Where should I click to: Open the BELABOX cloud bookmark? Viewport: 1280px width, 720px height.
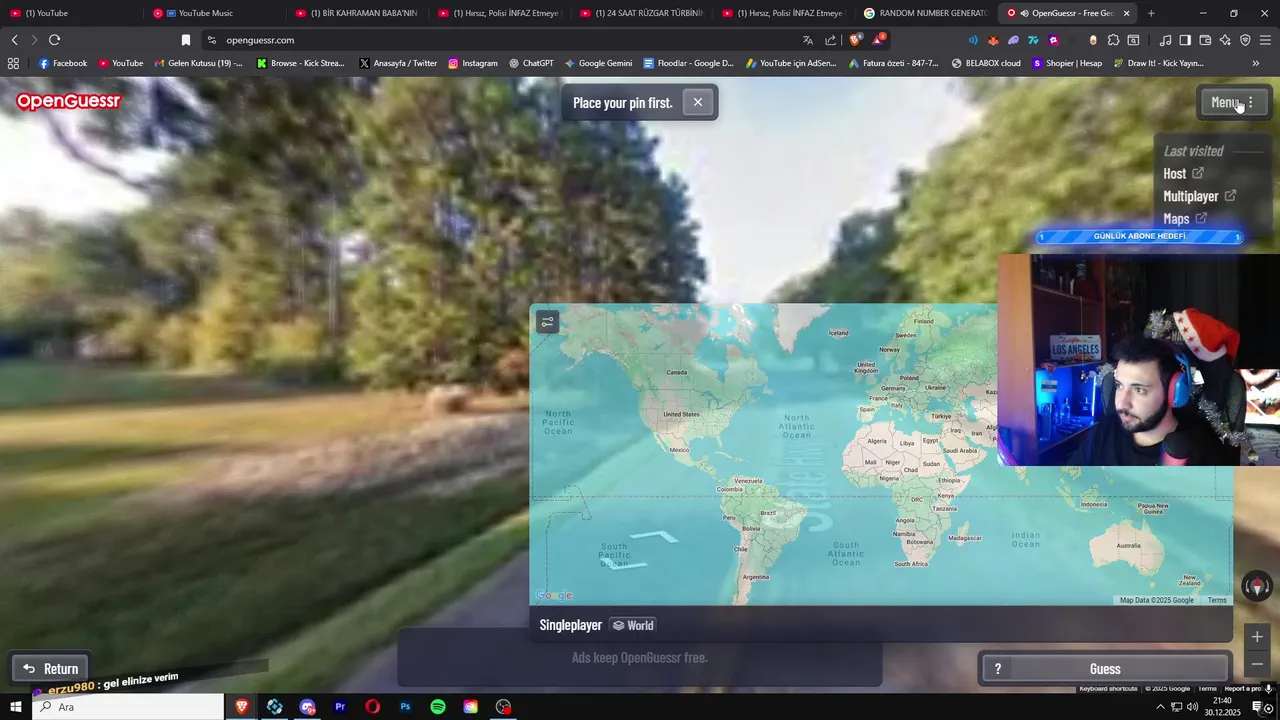(x=986, y=63)
